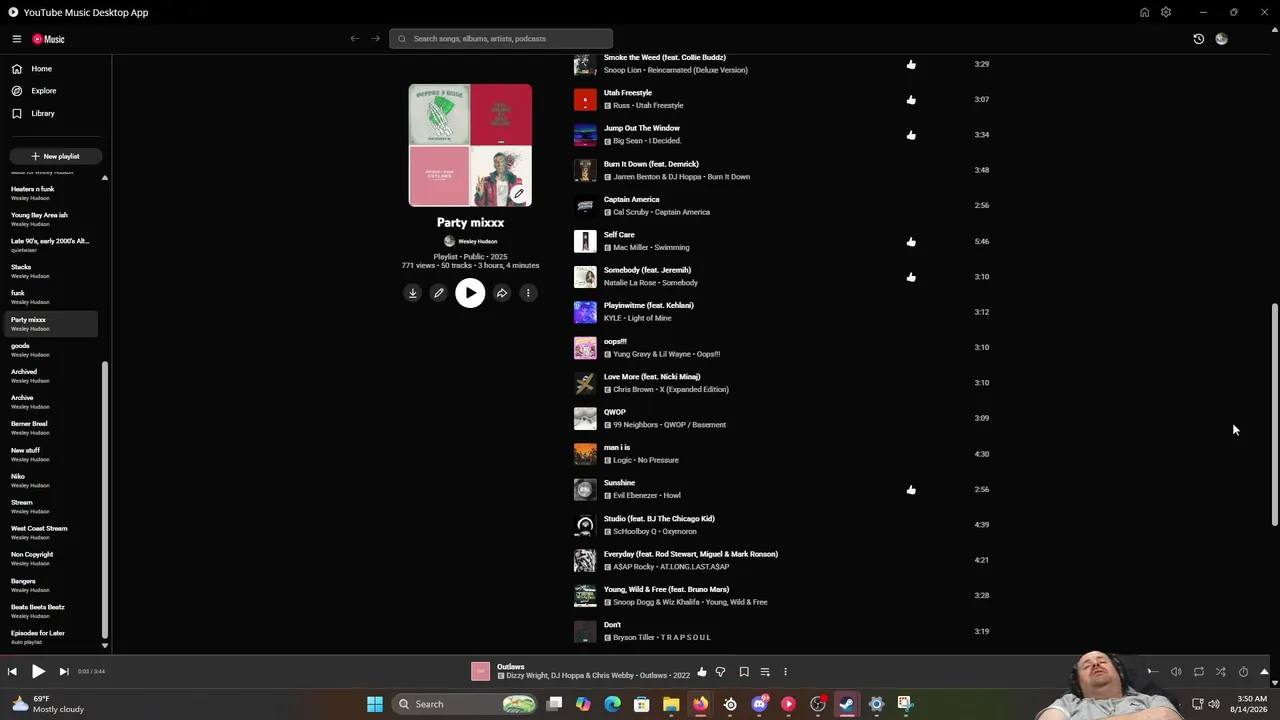
Task: Edit the playlist cover thumbnail pencil
Action: click(518, 193)
